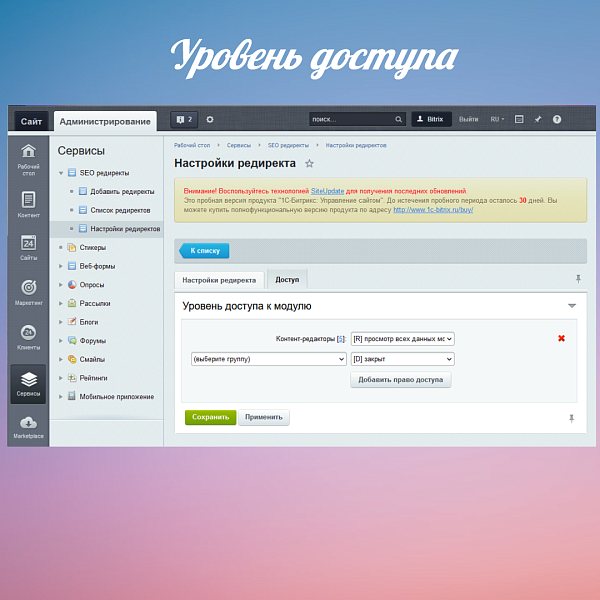Open the Сайты calendar icon
The image size is (600, 600).
click(x=28, y=246)
